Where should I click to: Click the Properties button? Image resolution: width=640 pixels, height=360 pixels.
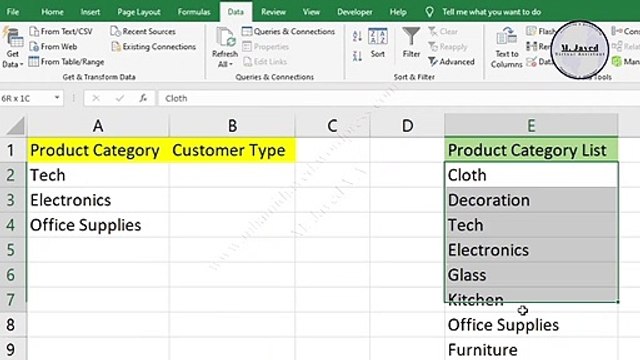pos(266,47)
